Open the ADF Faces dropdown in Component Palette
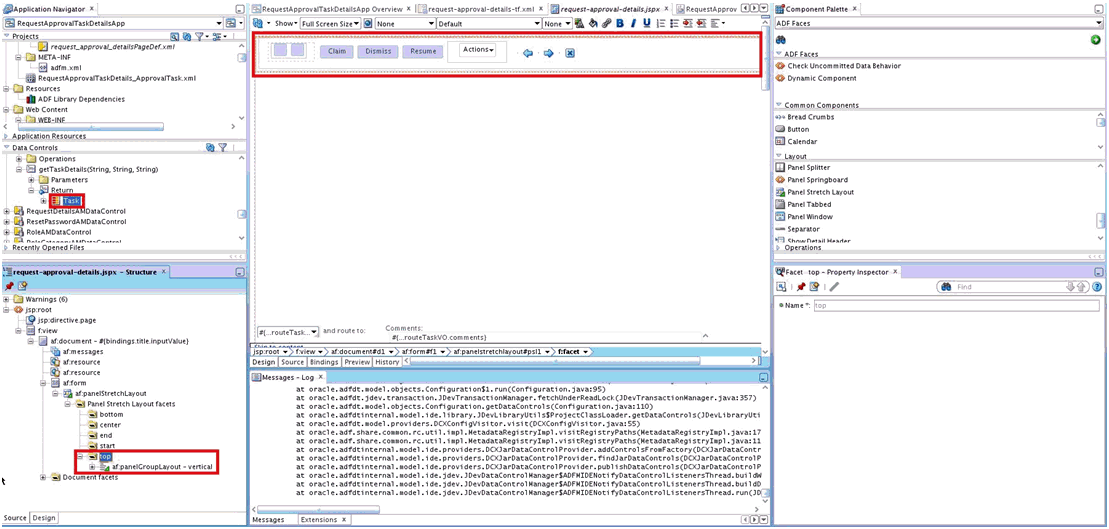Image resolution: width=1109 pixels, height=529 pixels. [x=939, y=23]
